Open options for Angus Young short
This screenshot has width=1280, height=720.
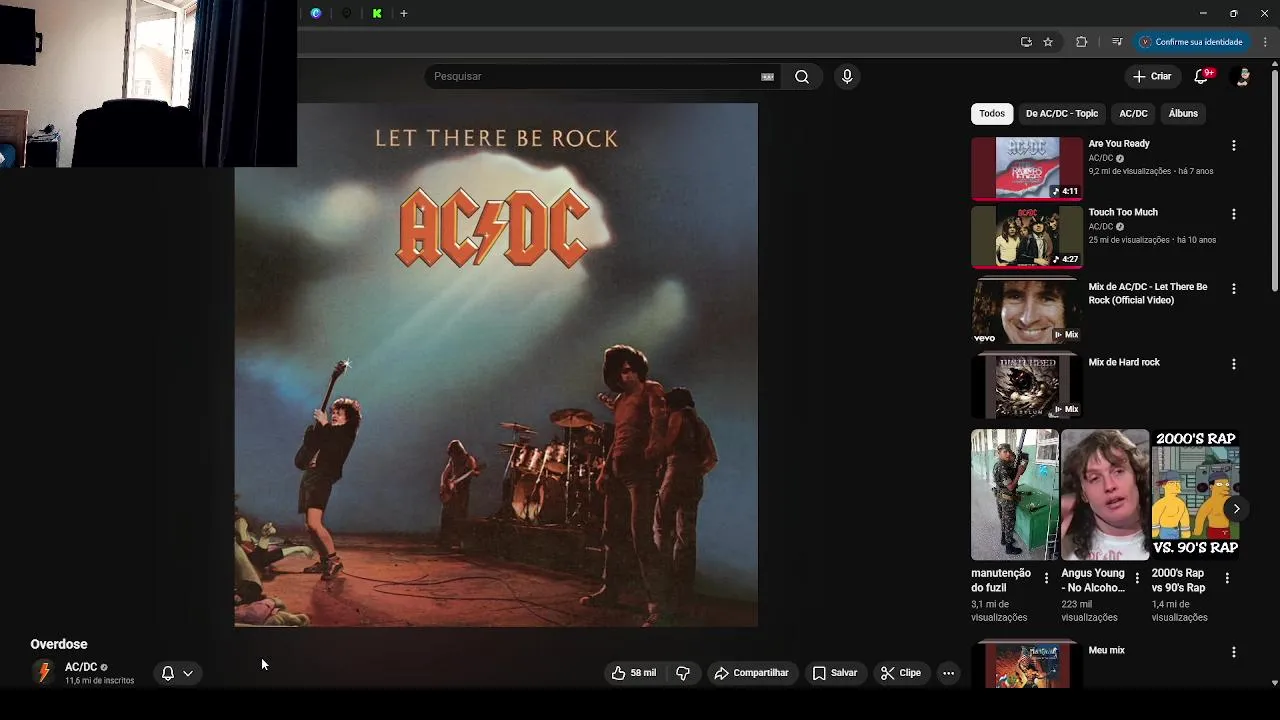tap(1137, 578)
